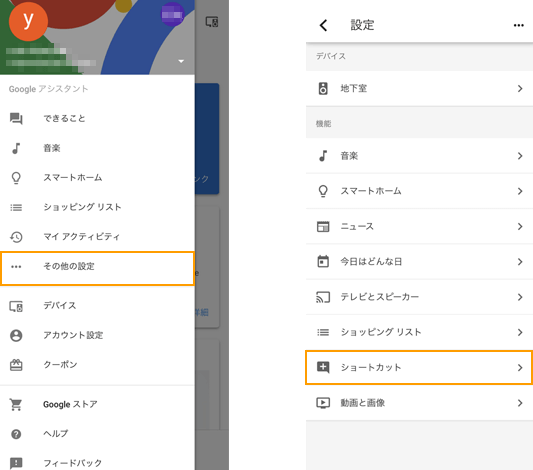This screenshot has width=533, height=470.
Task: Open アカウント設定 in the drawer
Action: click(x=97, y=335)
